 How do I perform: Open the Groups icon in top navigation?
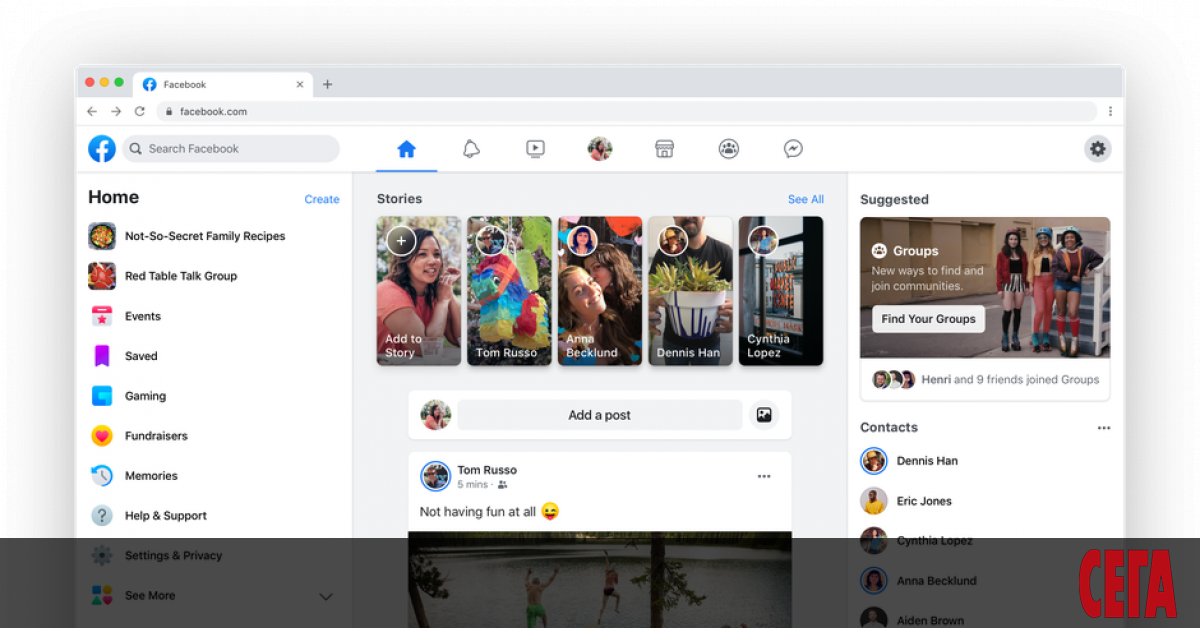click(x=729, y=149)
